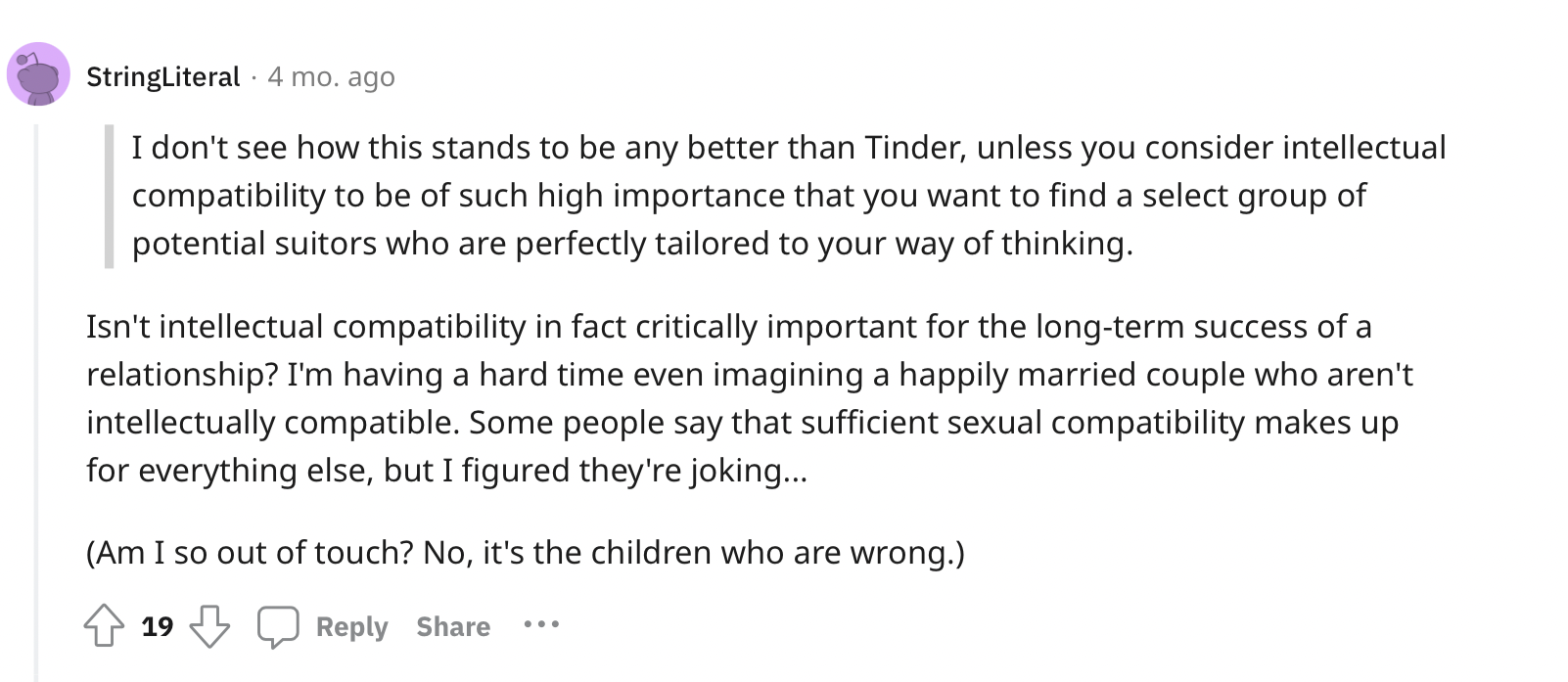Open the StringLiteral username profile link

tap(163, 76)
